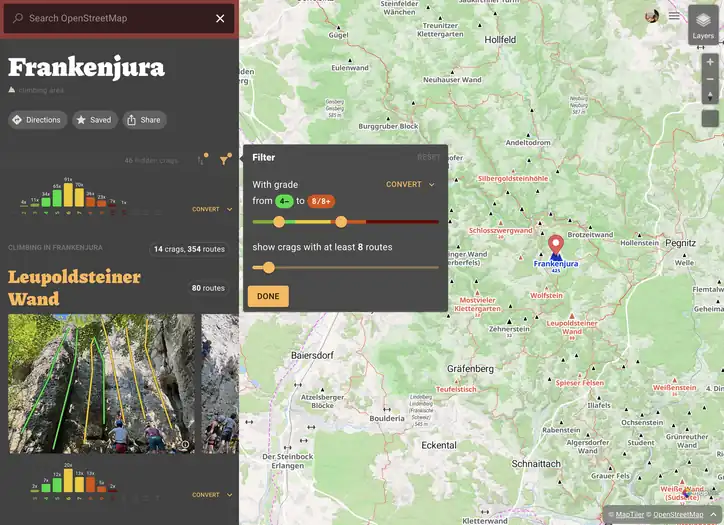
Task: Clear the search with the X icon
Action: [220, 18]
